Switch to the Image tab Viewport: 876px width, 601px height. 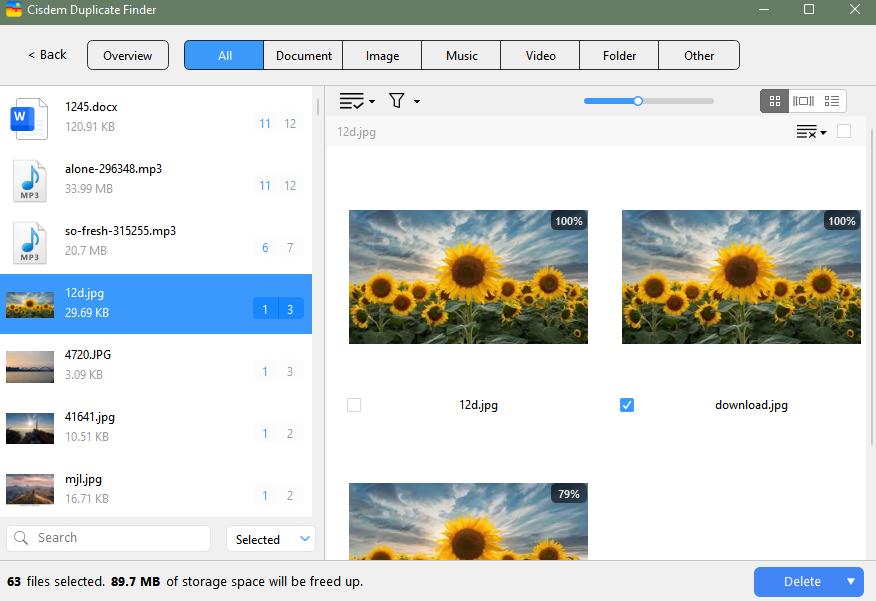[382, 56]
